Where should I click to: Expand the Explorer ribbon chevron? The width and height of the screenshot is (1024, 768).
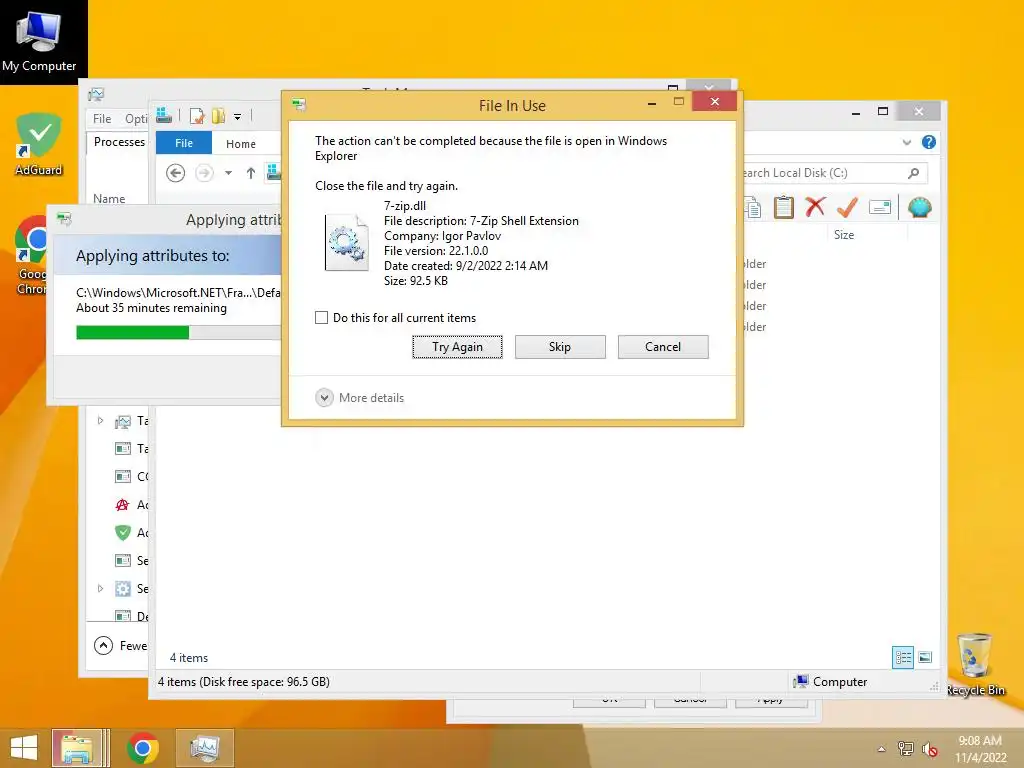(906, 142)
